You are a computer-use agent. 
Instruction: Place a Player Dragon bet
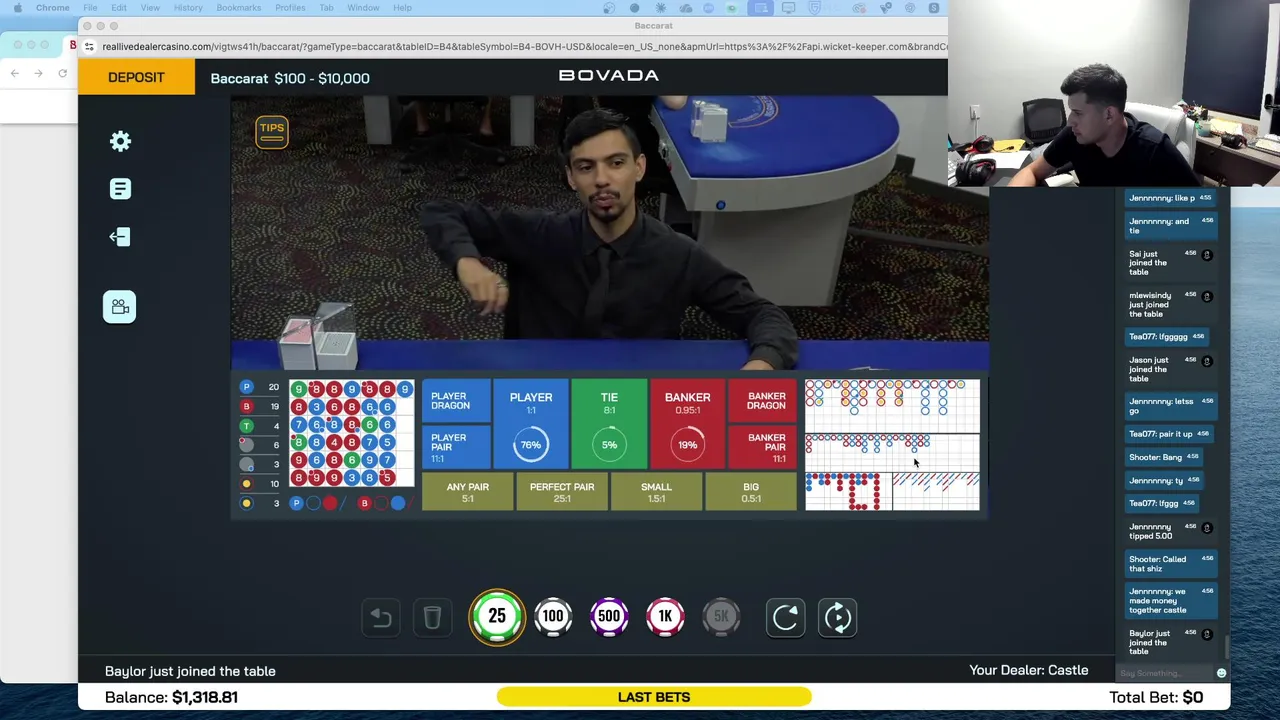(455, 401)
